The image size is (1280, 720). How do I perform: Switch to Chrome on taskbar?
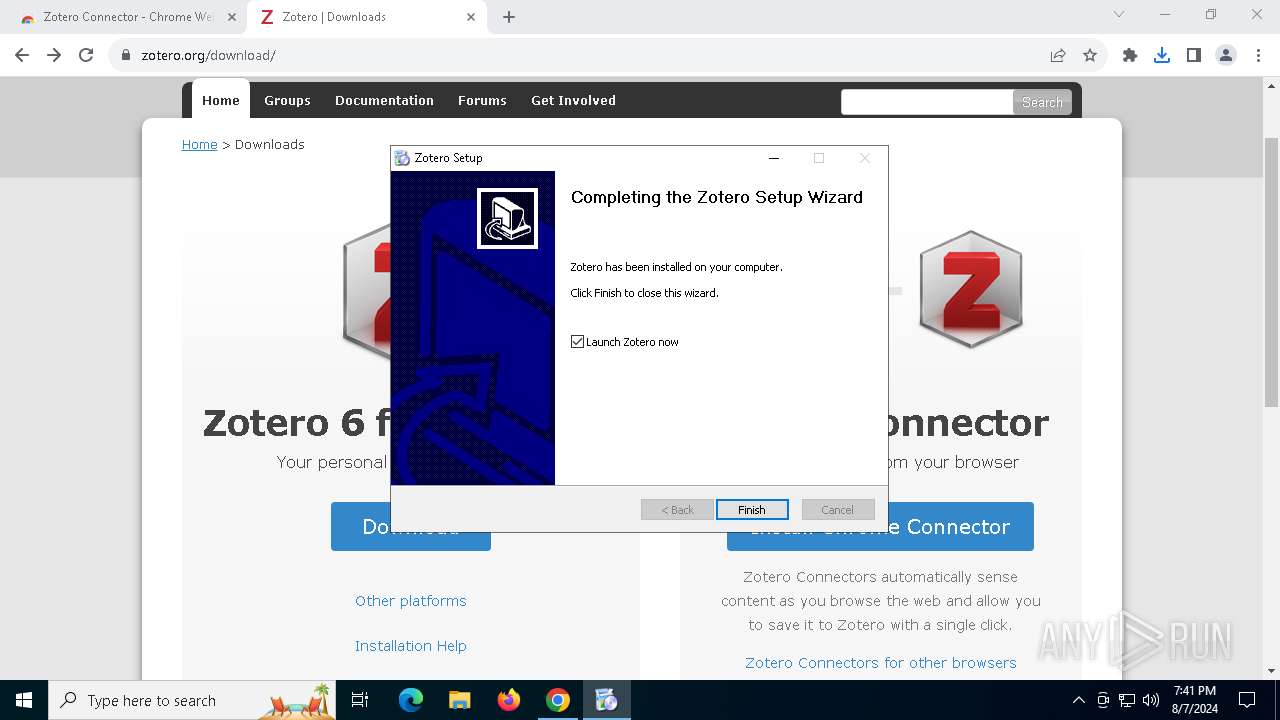tap(558, 700)
